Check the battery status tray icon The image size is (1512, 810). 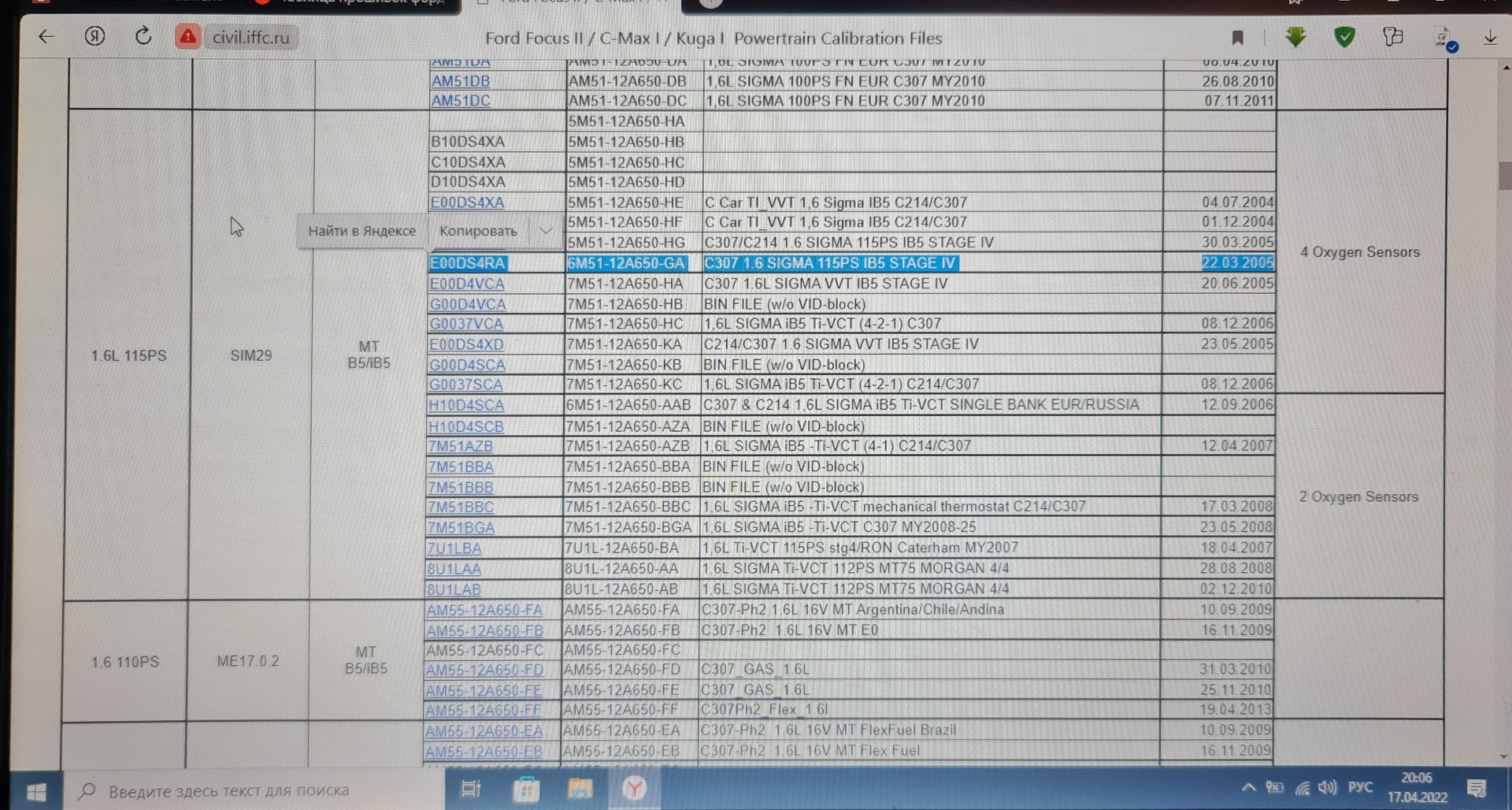coord(1275,788)
